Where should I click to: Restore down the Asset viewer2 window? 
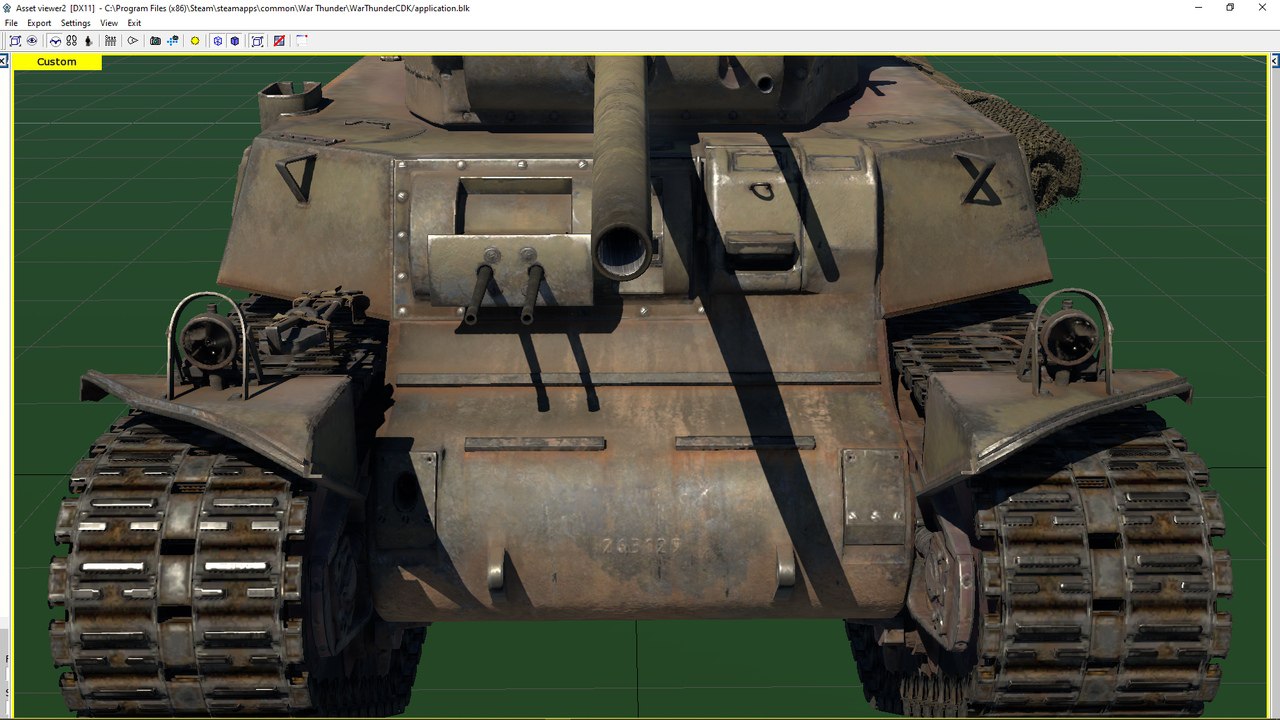(1230, 7)
